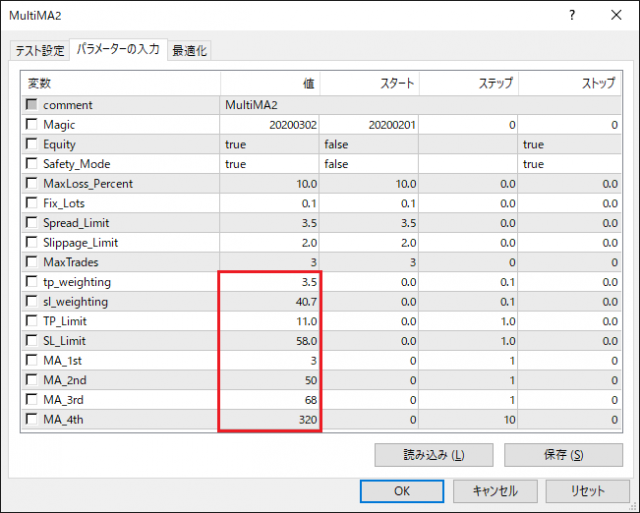The image size is (640, 513).
Task: Check the MA_2nd checkbox
Action: (31, 380)
